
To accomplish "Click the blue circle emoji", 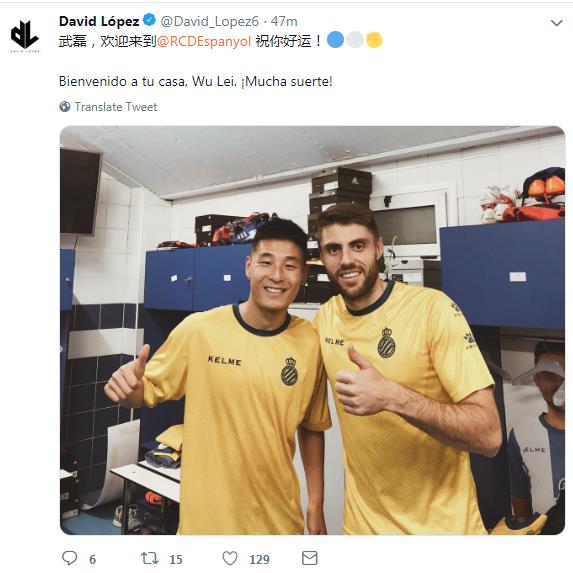I will point(335,40).
